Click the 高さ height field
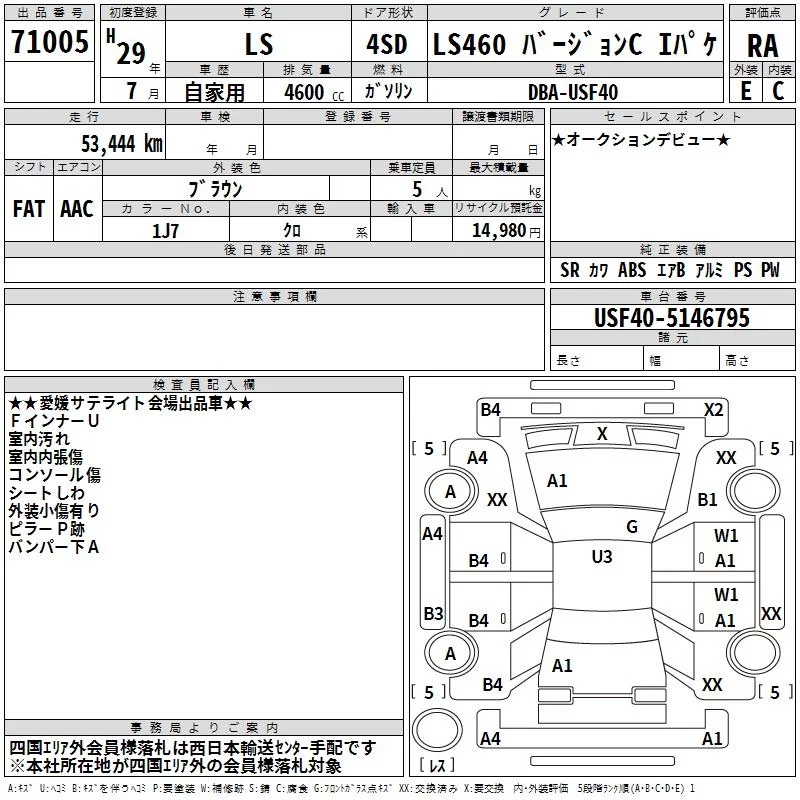This screenshot has height=800, width=800. coord(757,360)
